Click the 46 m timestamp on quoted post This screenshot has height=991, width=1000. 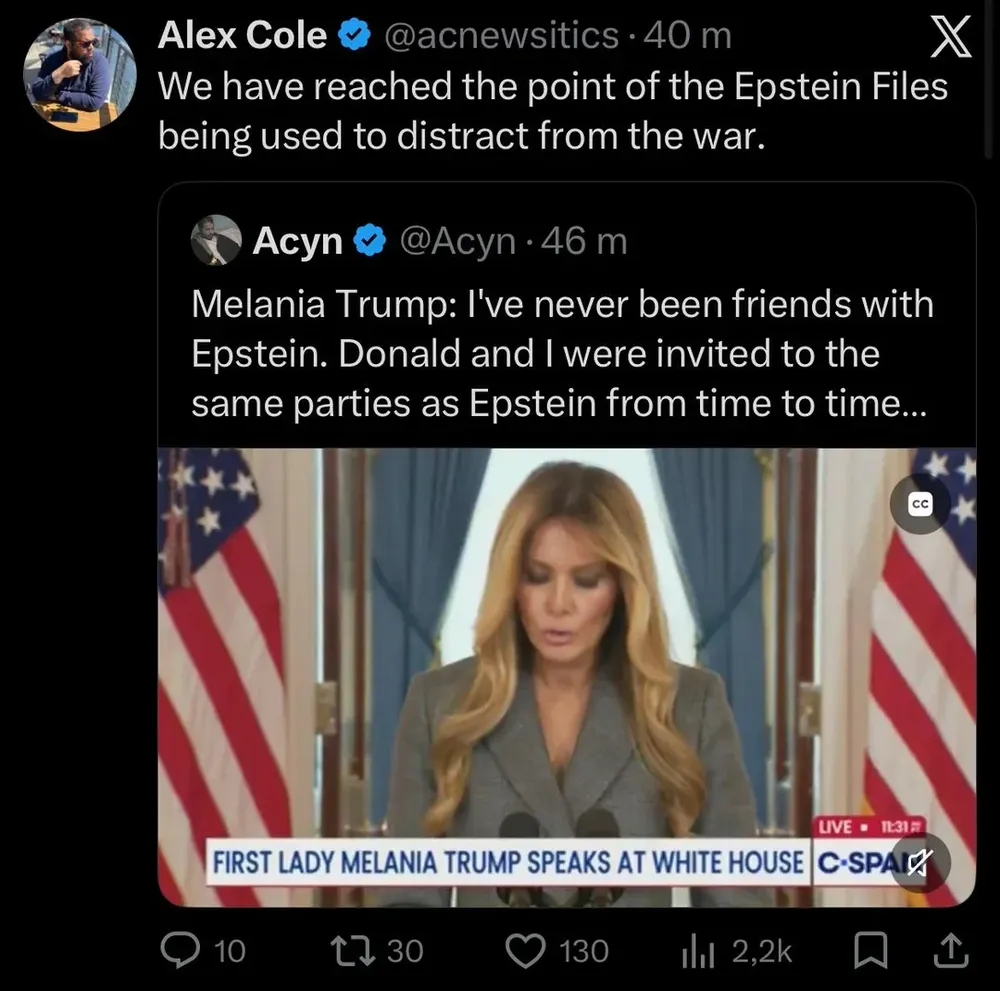point(583,241)
